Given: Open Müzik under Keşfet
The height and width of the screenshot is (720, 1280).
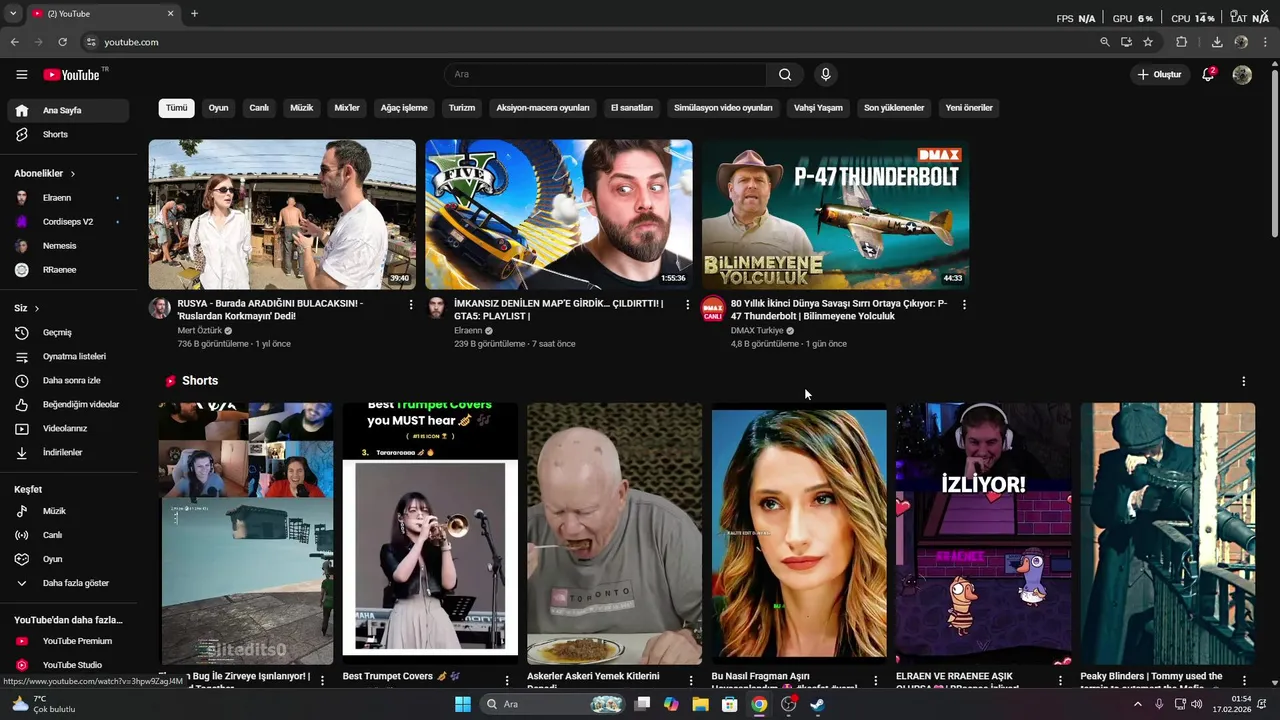Looking at the screenshot, I should click(68, 511).
